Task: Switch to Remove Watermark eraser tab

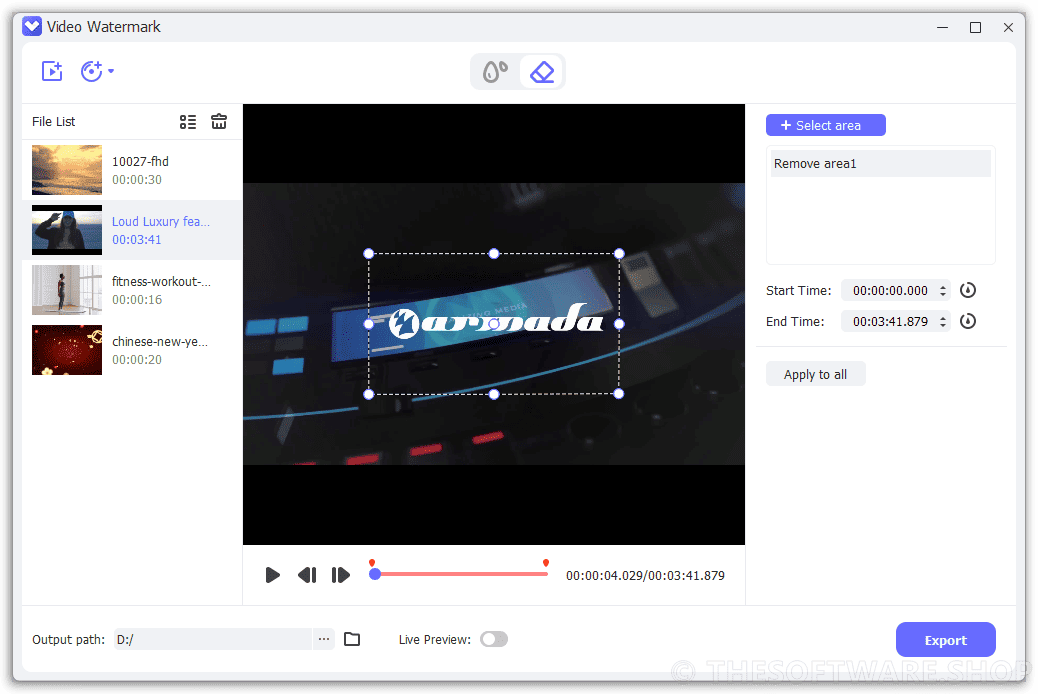Action: pos(542,72)
